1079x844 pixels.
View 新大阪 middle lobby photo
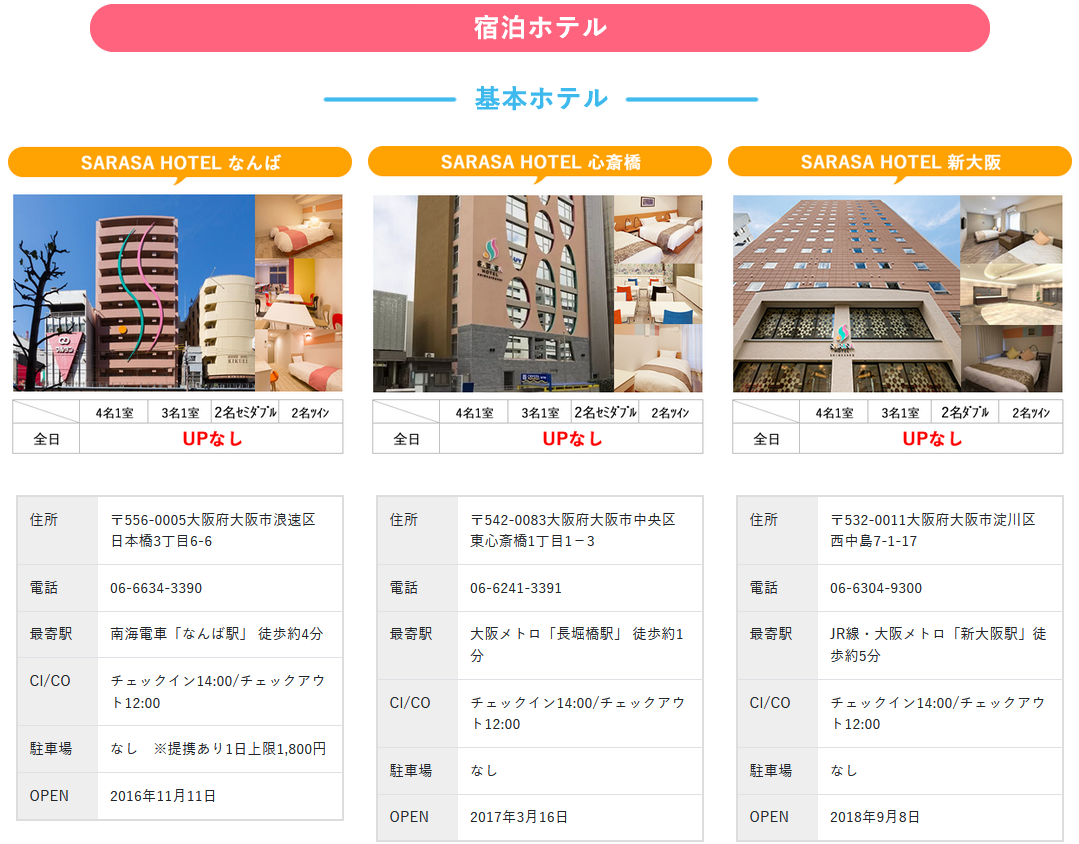[x=1012, y=294]
